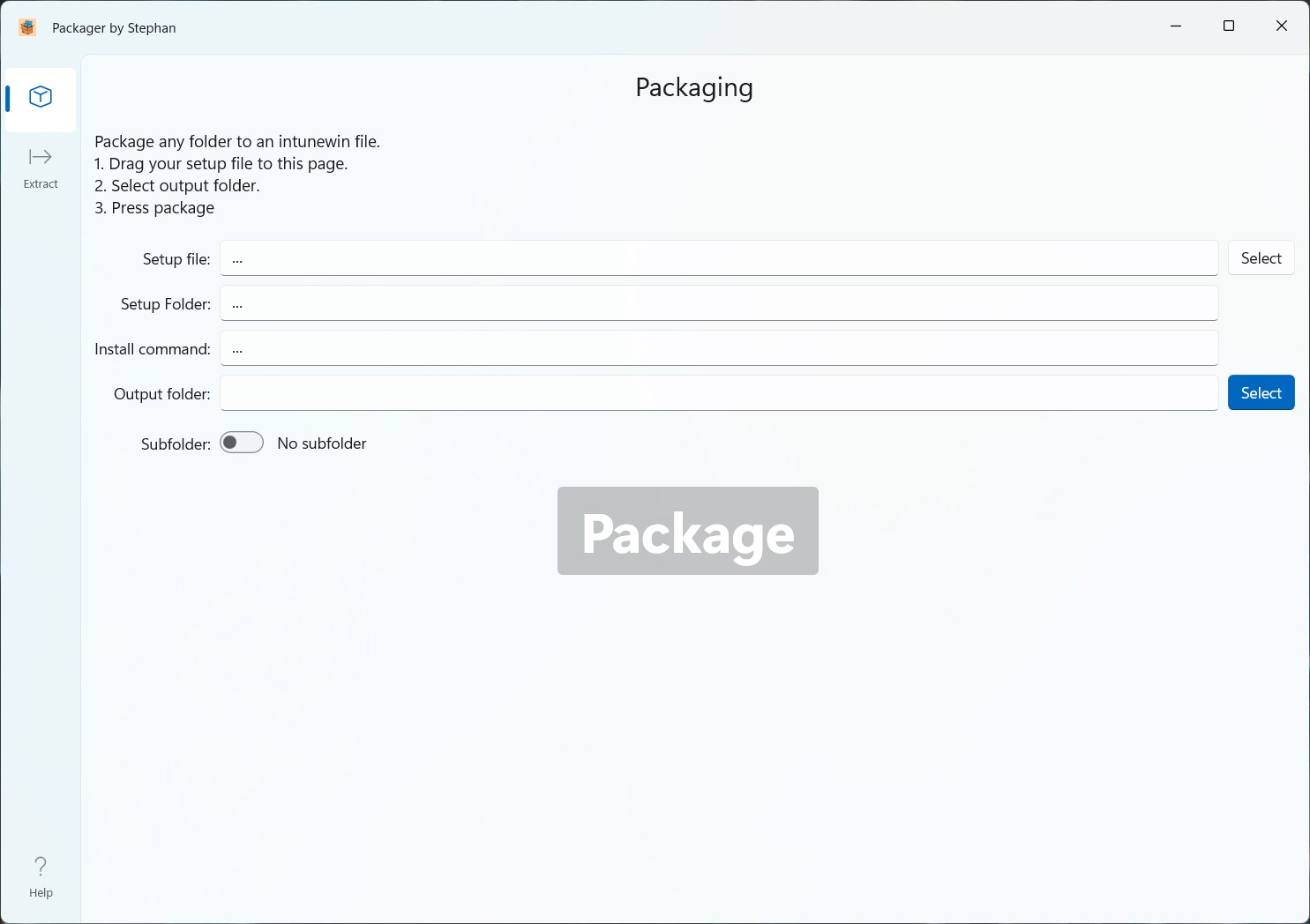The height and width of the screenshot is (924, 1310).
Task: Click the 'Drag your setup file' instruction line
Action: (221, 164)
